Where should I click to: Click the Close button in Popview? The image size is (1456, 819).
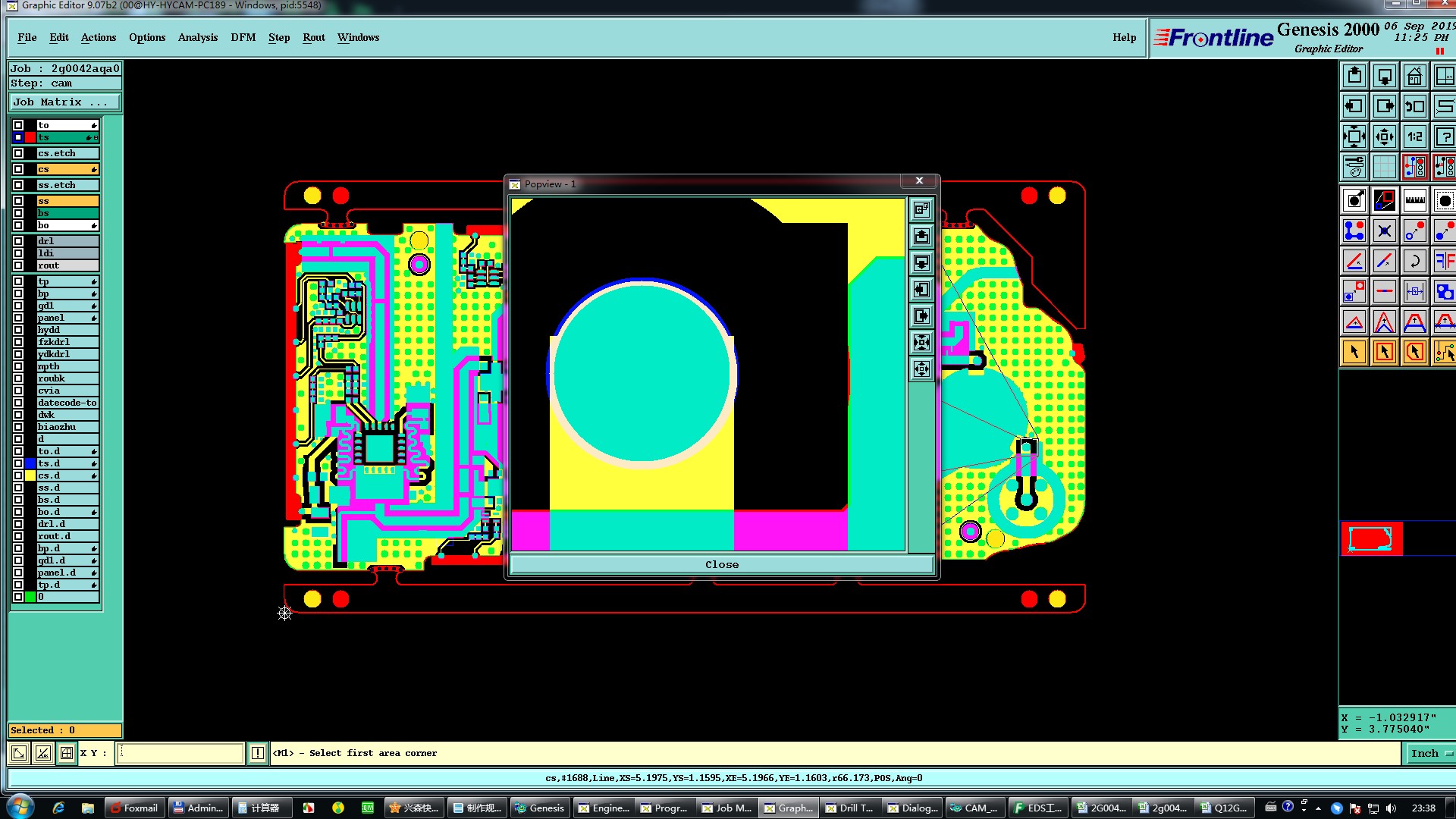coord(721,564)
